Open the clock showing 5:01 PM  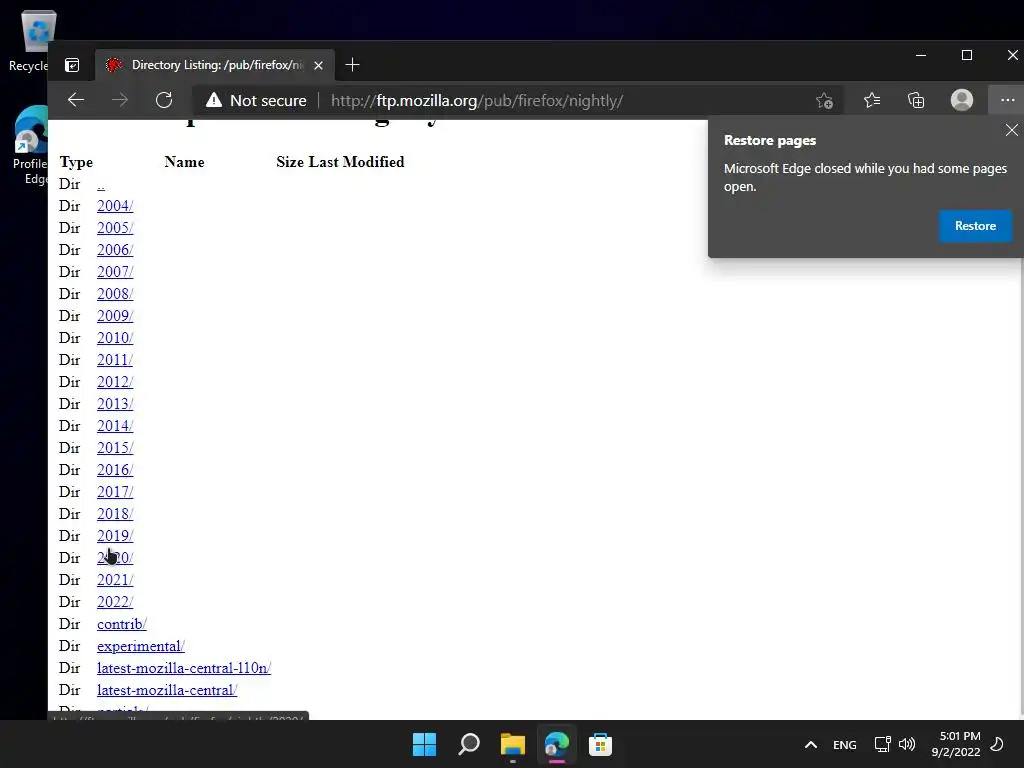(x=956, y=744)
